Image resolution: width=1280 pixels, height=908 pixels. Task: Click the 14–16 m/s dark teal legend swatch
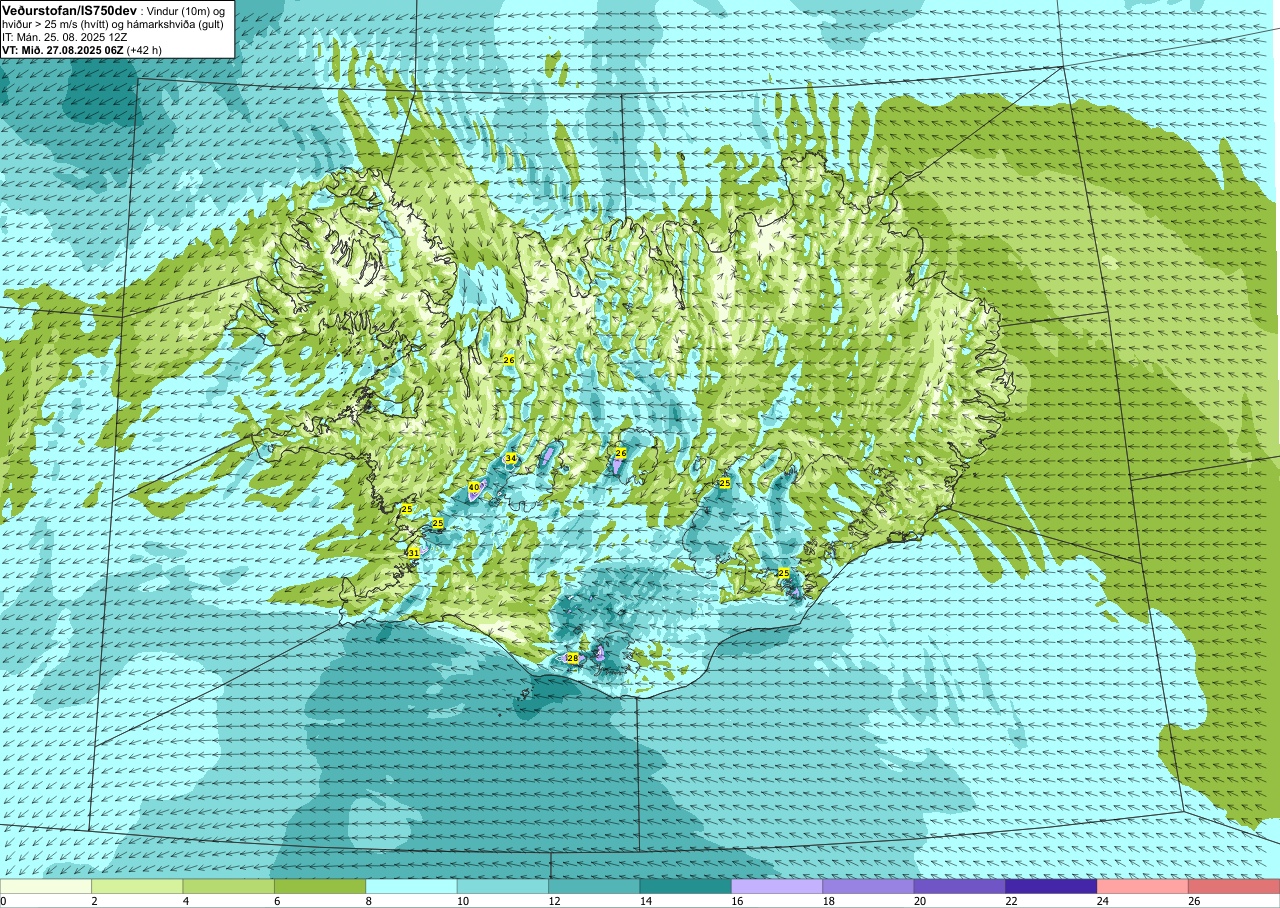685,886
